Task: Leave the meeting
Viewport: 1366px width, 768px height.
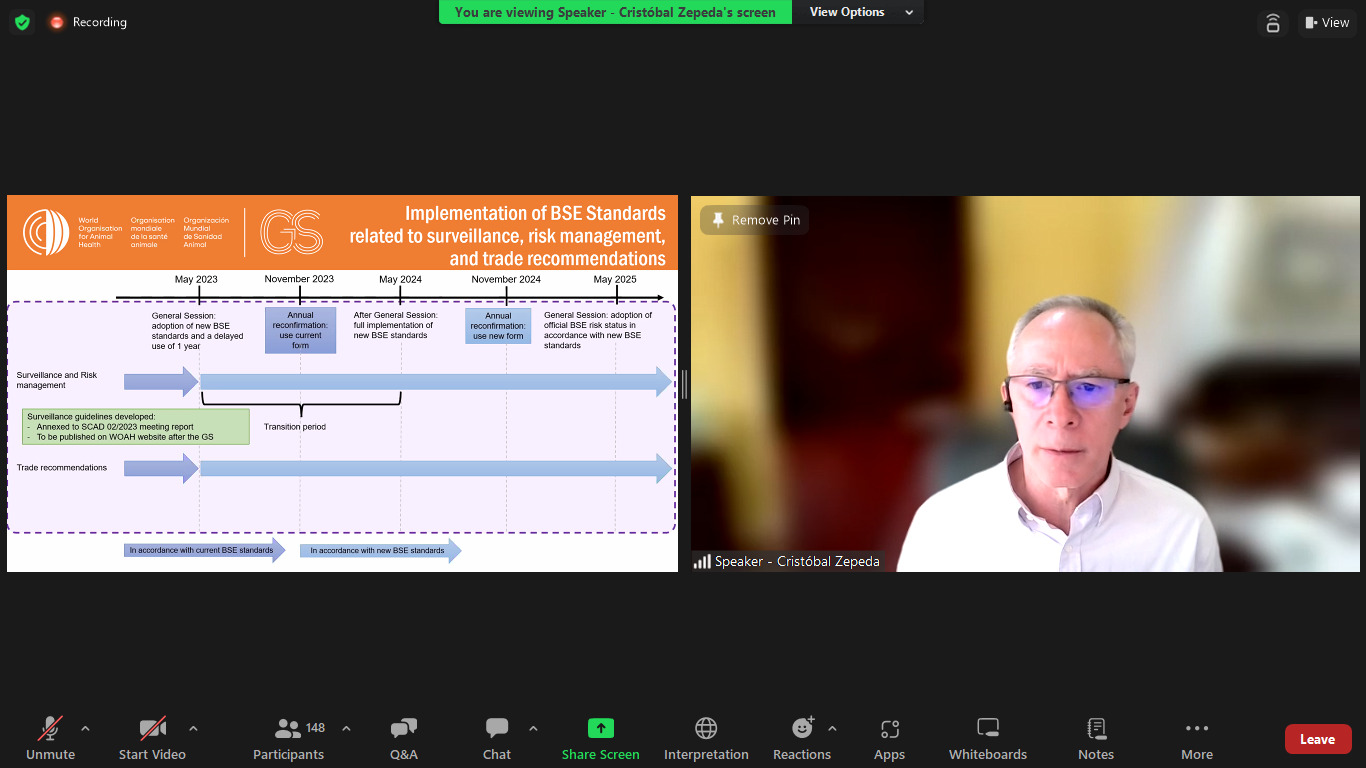Action: 1317,739
